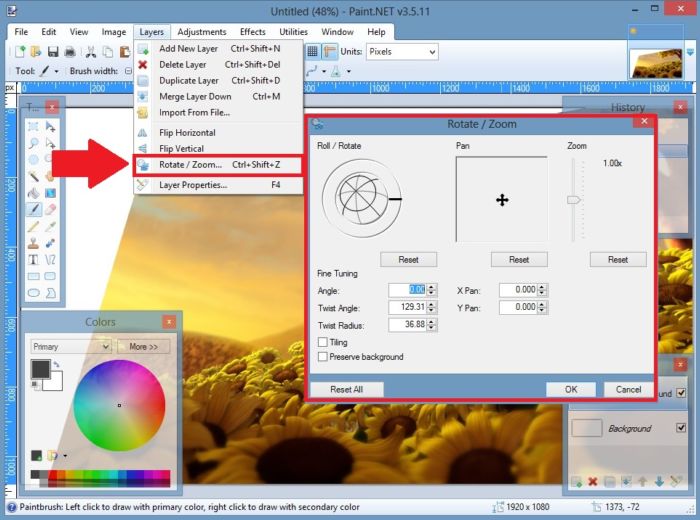Click Reset under the Pan box
The image size is (700, 520).
coord(519,260)
